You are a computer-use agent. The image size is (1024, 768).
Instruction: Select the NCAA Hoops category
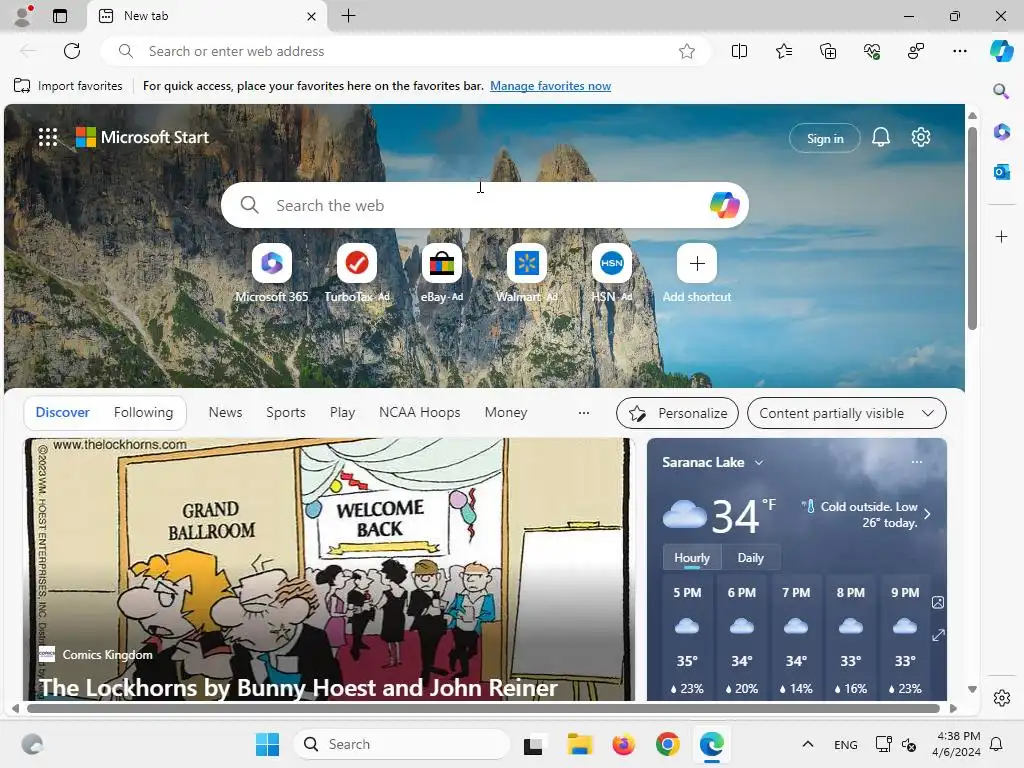click(x=420, y=412)
